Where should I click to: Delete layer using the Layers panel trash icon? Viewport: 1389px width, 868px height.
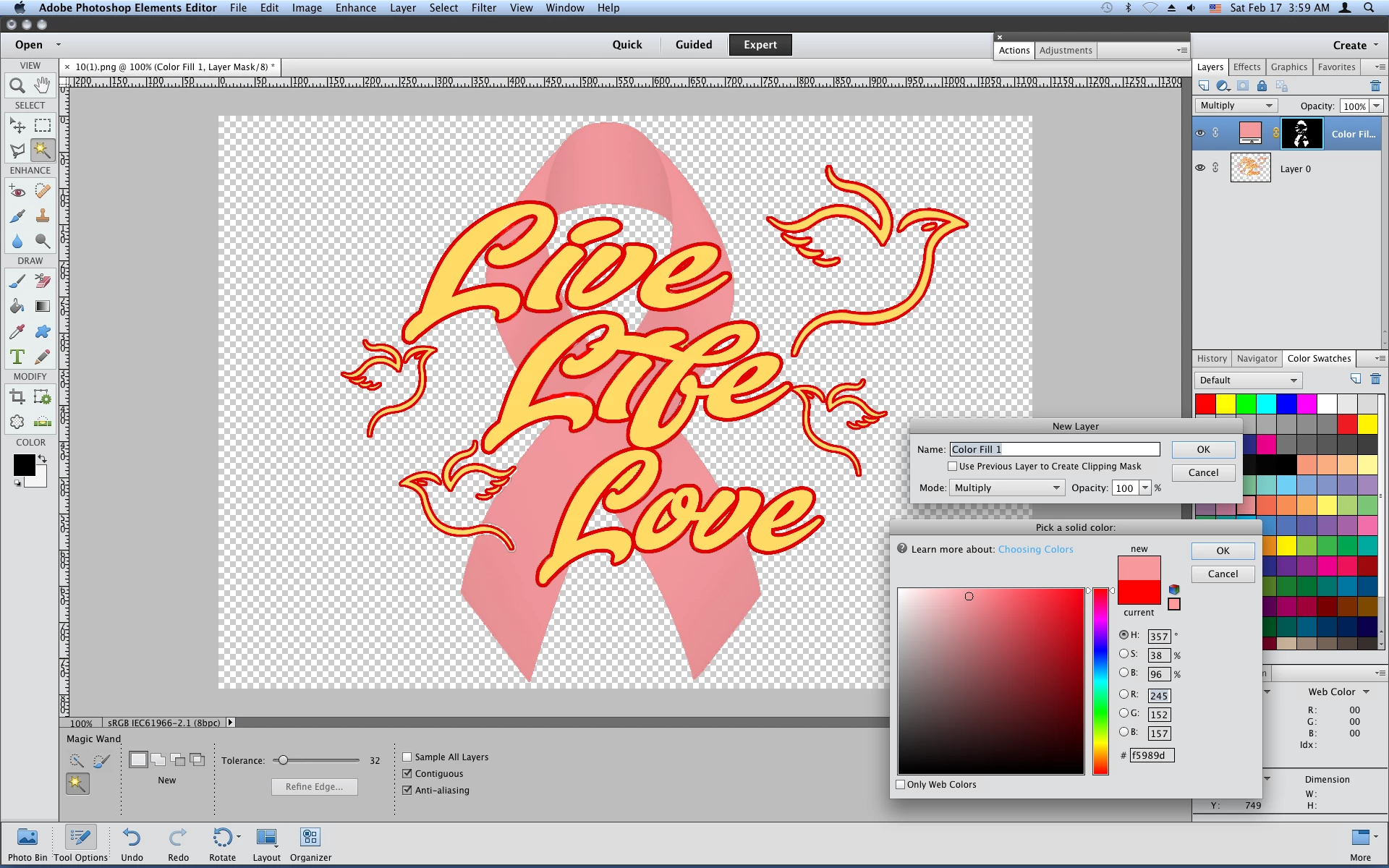tap(1375, 86)
